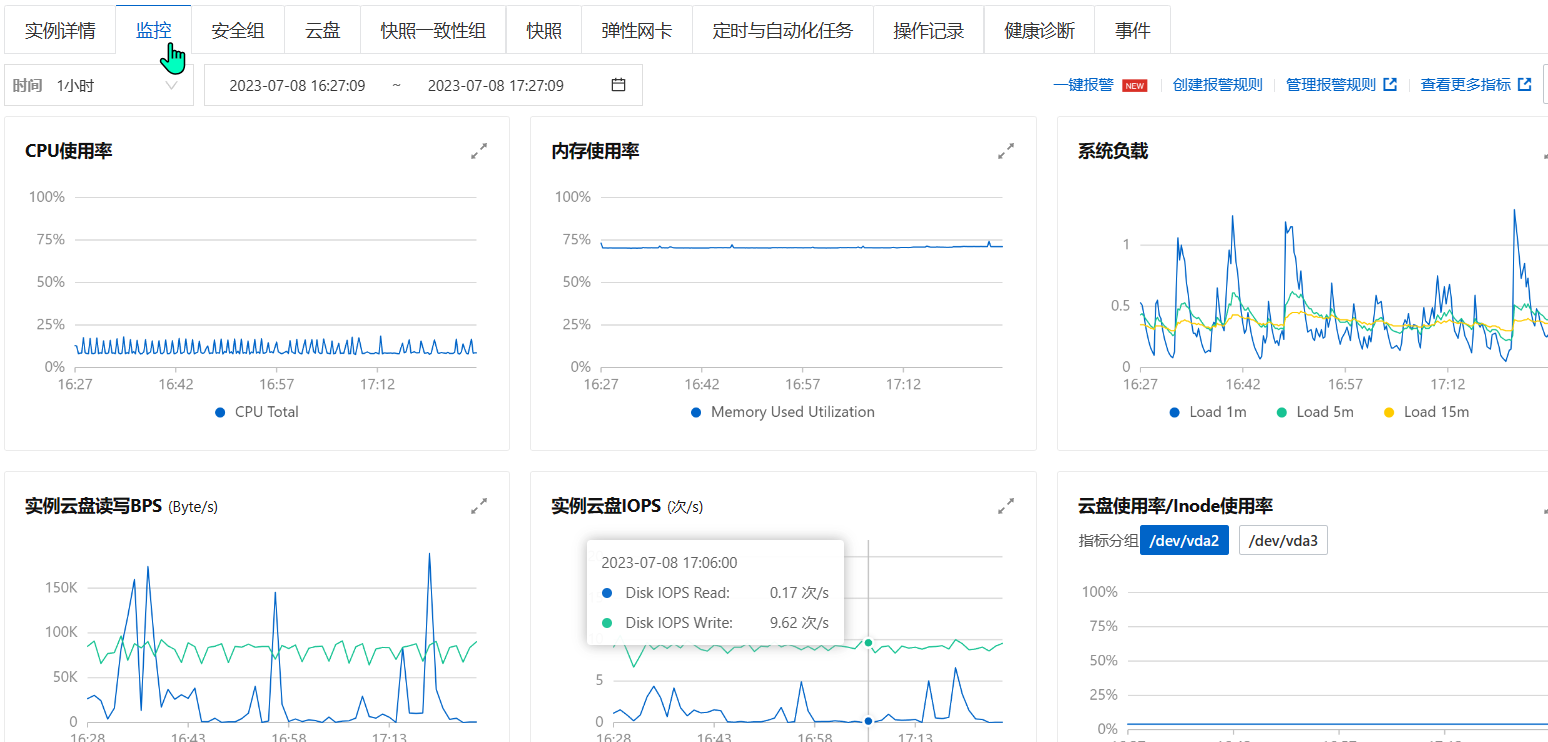This screenshot has height=742, width=1548.
Task: Toggle Load 1m legend series
Action: click(x=1207, y=412)
